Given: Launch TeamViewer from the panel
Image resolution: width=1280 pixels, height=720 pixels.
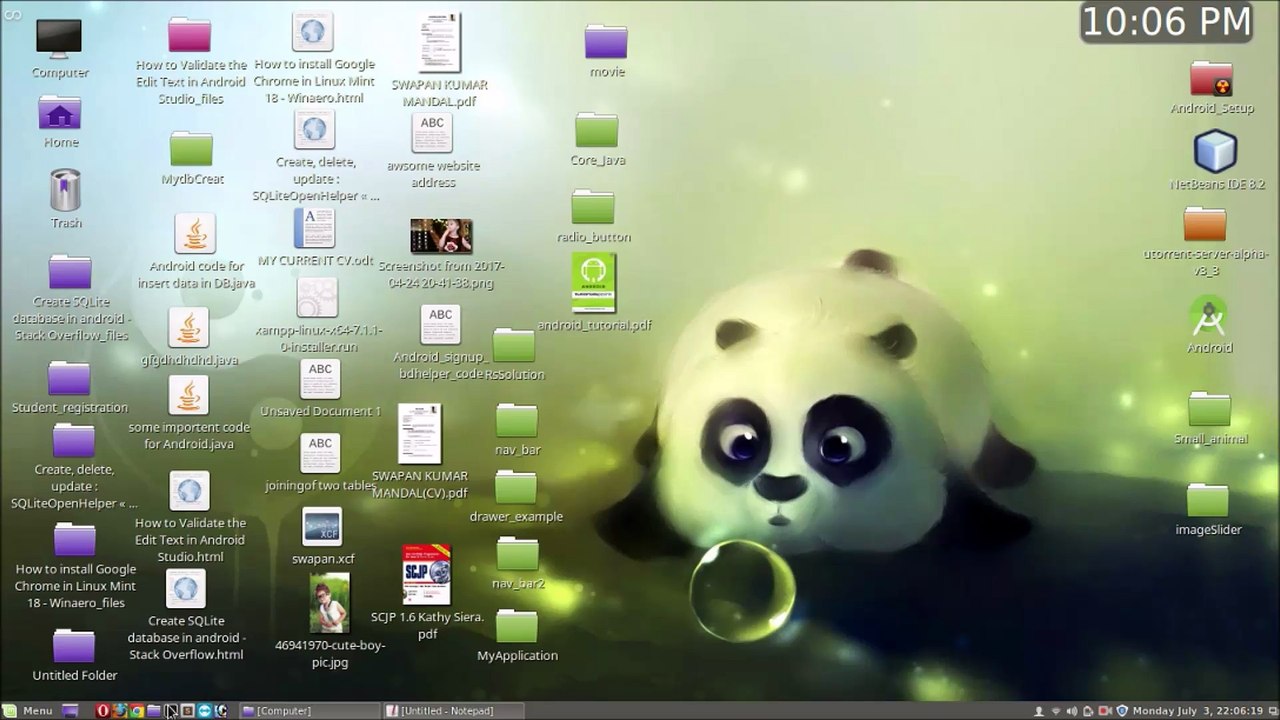Looking at the screenshot, I should pos(204,711).
